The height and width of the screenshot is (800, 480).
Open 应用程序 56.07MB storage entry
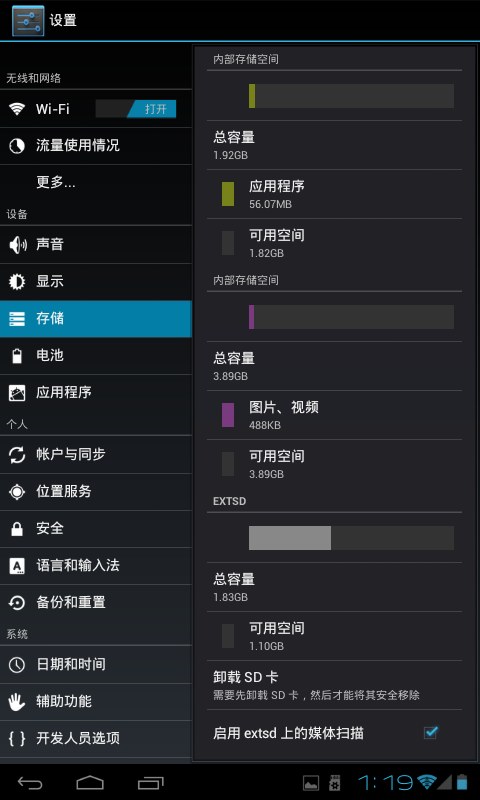pyautogui.click(x=334, y=194)
